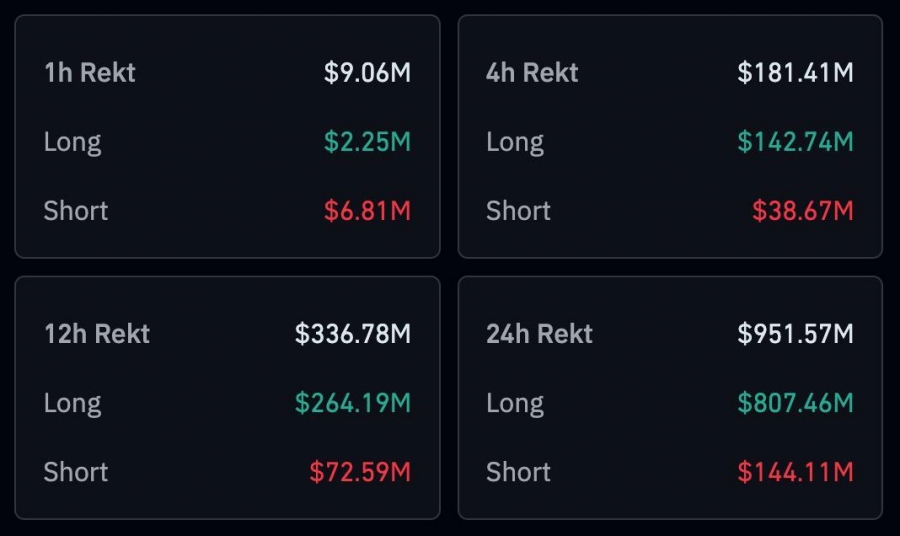The width and height of the screenshot is (900, 536).
Task: Click the 12h Rekt heading
Action: pyautogui.click(x=97, y=334)
